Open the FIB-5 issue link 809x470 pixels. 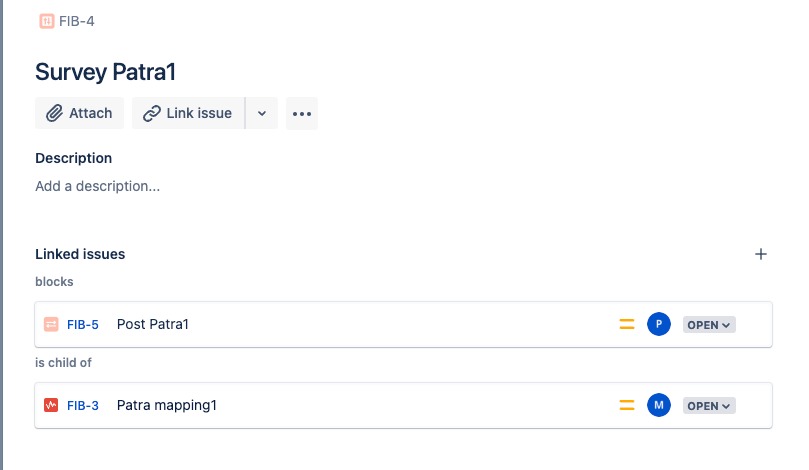83,325
